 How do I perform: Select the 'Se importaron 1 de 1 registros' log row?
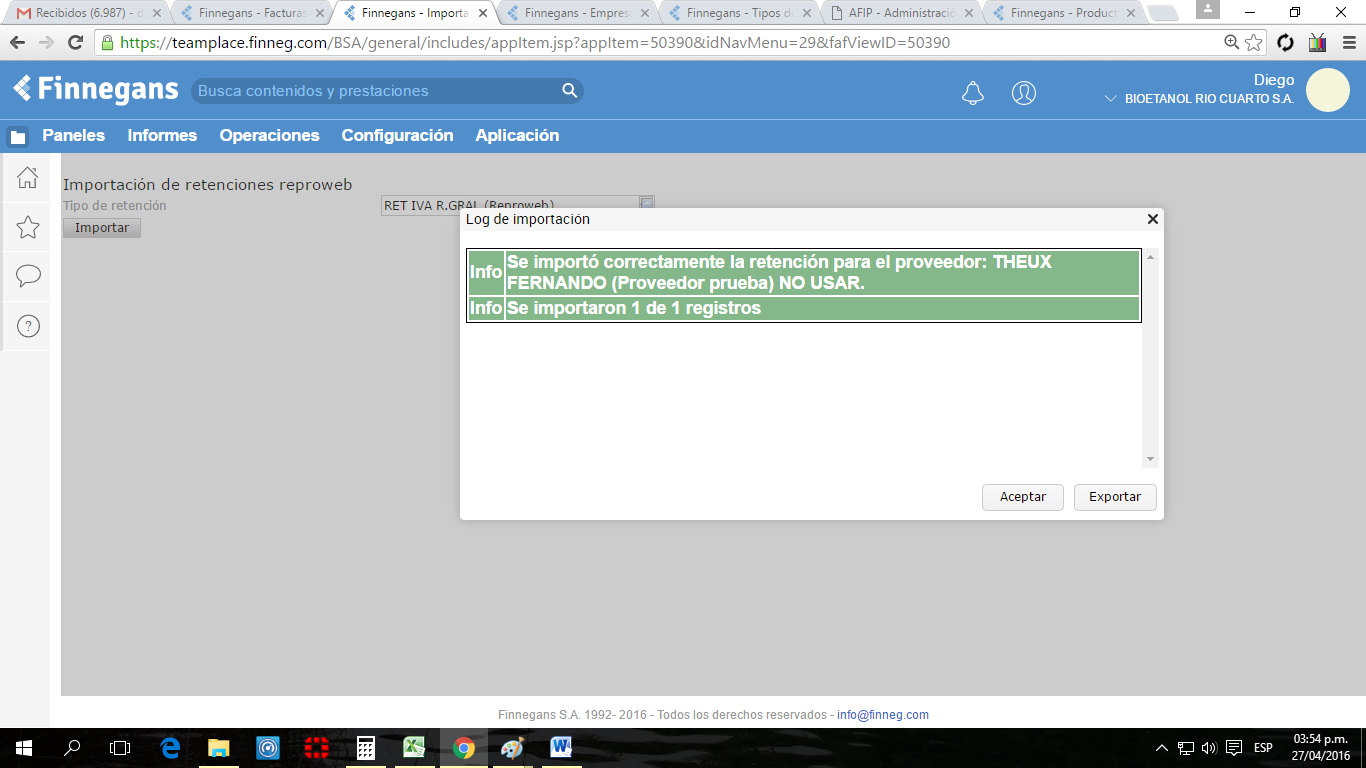coord(804,308)
